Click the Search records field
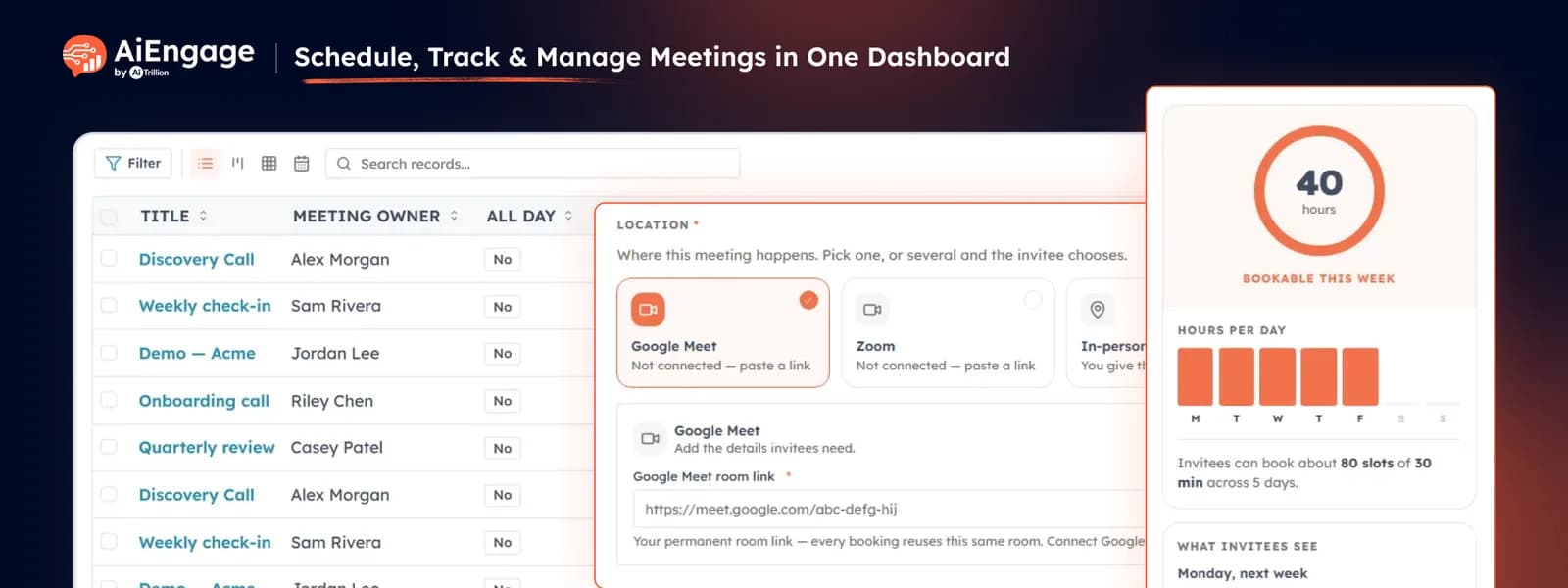The height and width of the screenshot is (588, 1568). (533, 163)
